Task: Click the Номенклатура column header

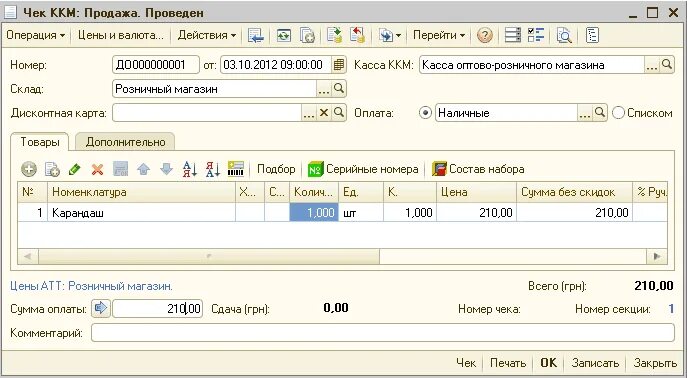Action: (x=141, y=192)
